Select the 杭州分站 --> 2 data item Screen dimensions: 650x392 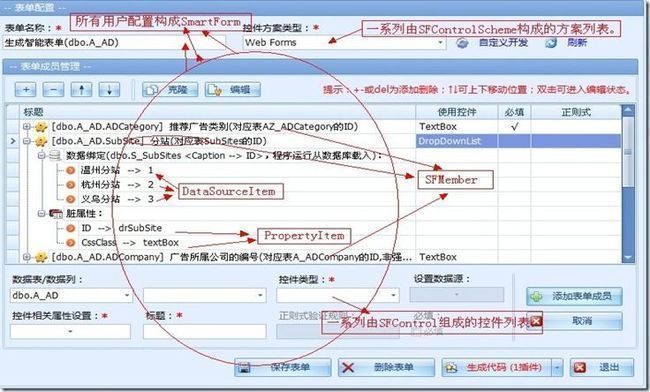coord(117,184)
